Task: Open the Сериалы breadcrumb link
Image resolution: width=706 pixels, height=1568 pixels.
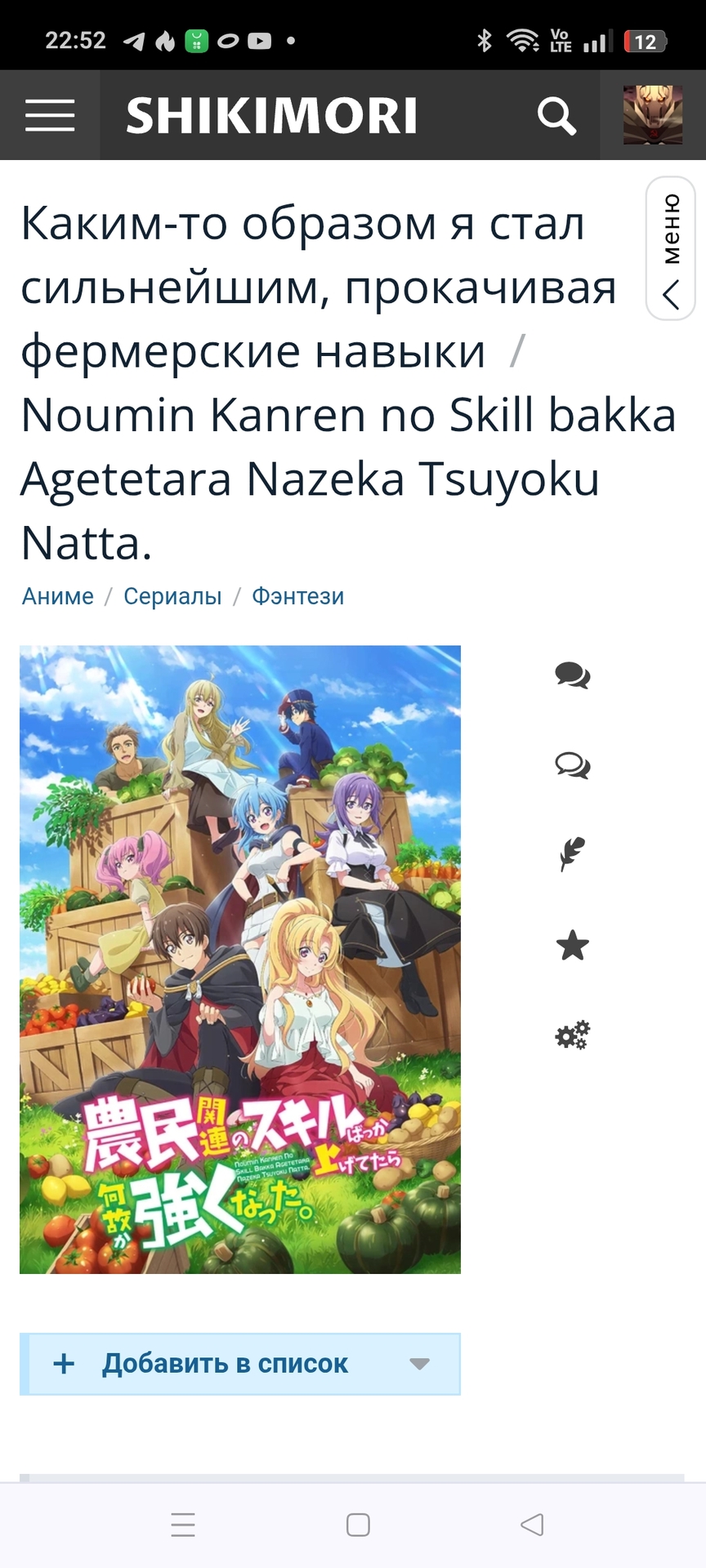Action: (x=172, y=596)
